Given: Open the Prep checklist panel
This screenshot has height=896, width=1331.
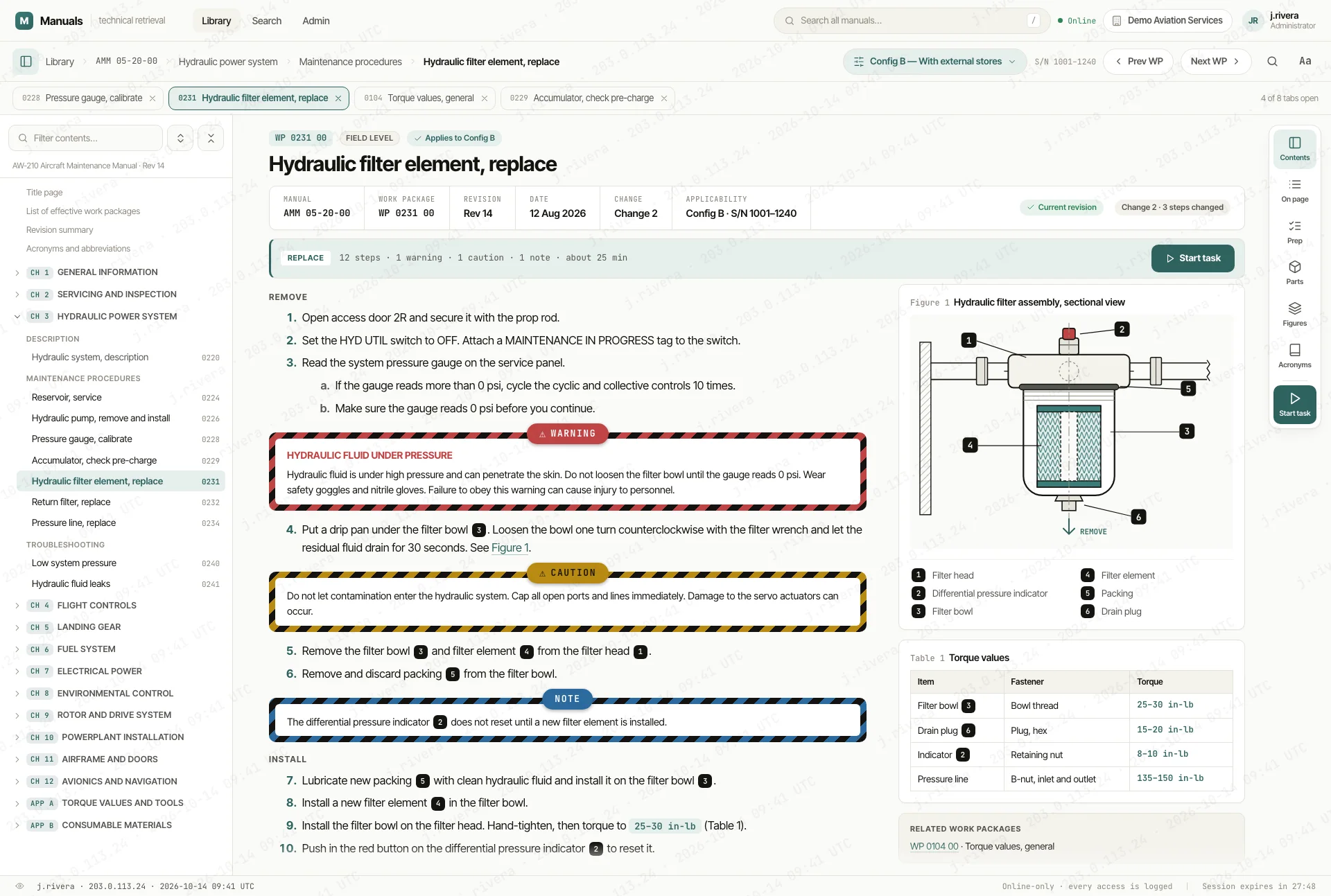Looking at the screenshot, I should click(1294, 232).
